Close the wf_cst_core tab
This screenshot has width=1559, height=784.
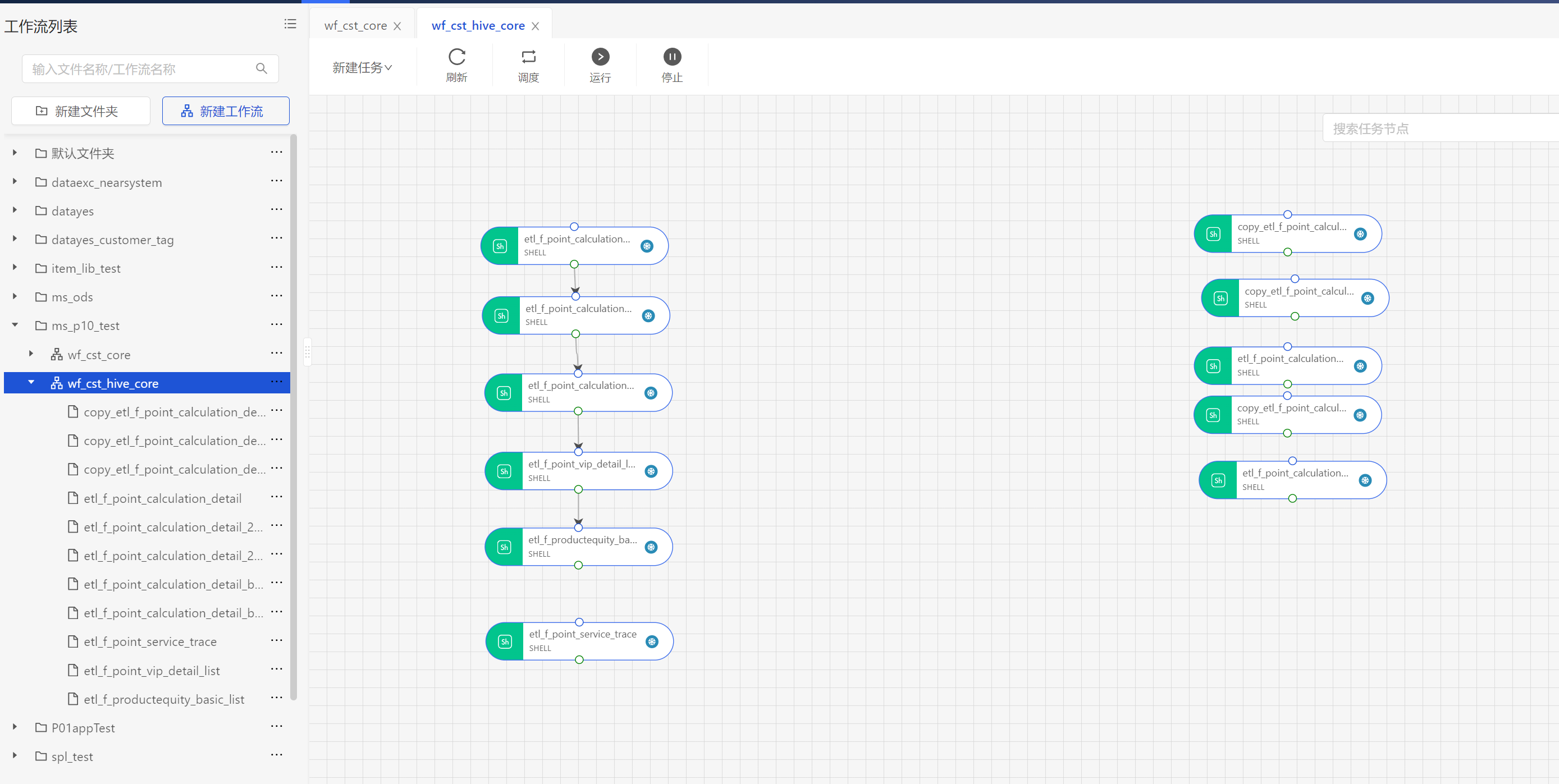(x=397, y=26)
